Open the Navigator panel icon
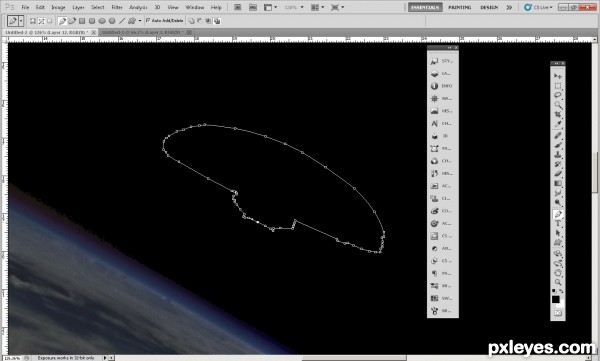The width and height of the screenshot is (600, 361). coord(434,98)
